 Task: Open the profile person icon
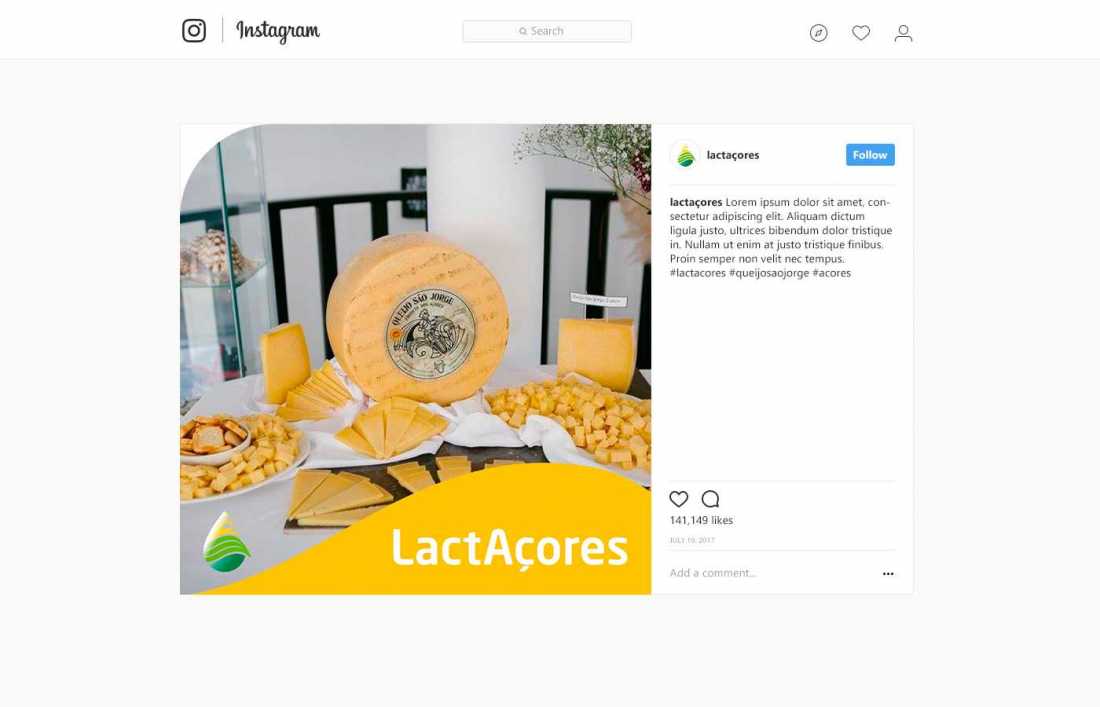coord(904,33)
